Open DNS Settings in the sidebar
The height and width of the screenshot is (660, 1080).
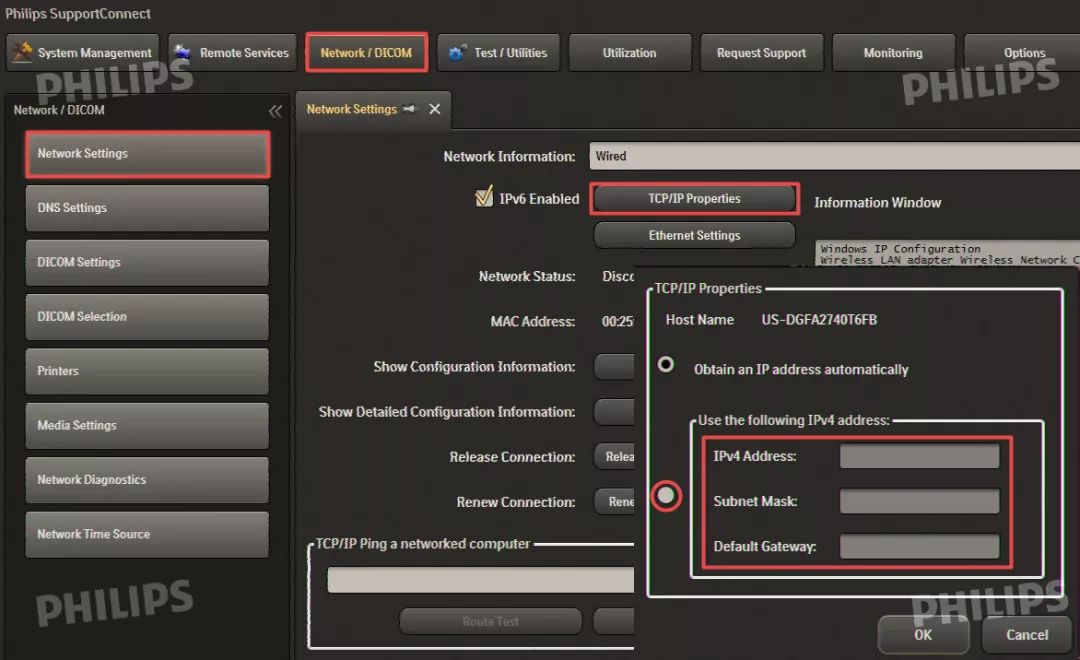(x=147, y=208)
